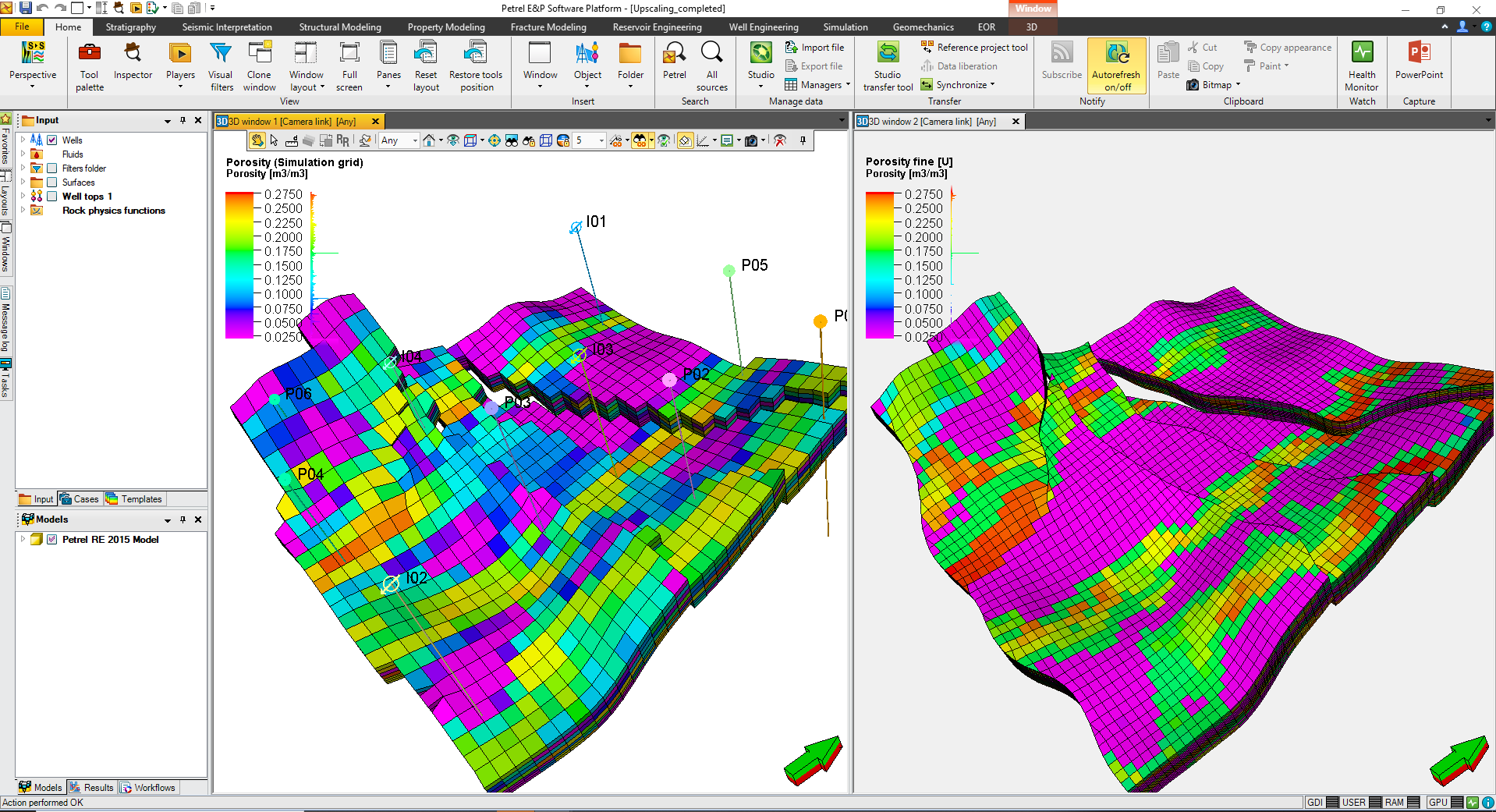This screenshot has height=812, width=1496.
Task: Toggle Autorefresh on/off
Action: click(x=1116, y=66)
